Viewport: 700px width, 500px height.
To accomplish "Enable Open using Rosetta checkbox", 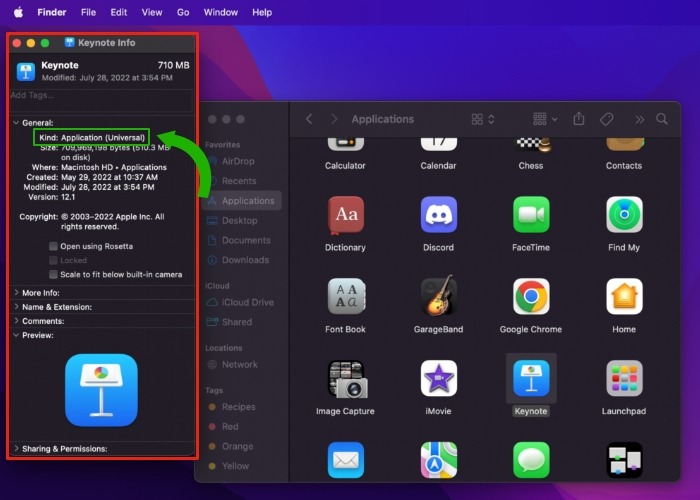I will point(54,246).
